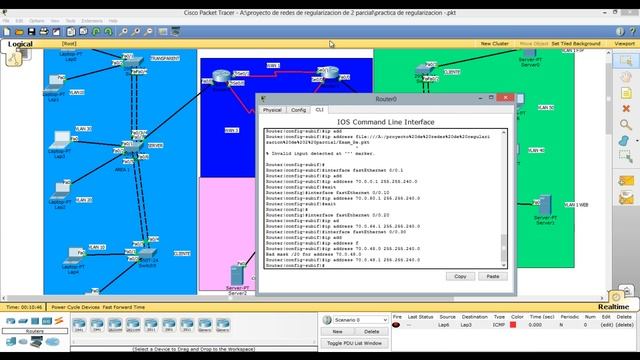
Task: Click the Copy toolbar icon
Action: 71,32
